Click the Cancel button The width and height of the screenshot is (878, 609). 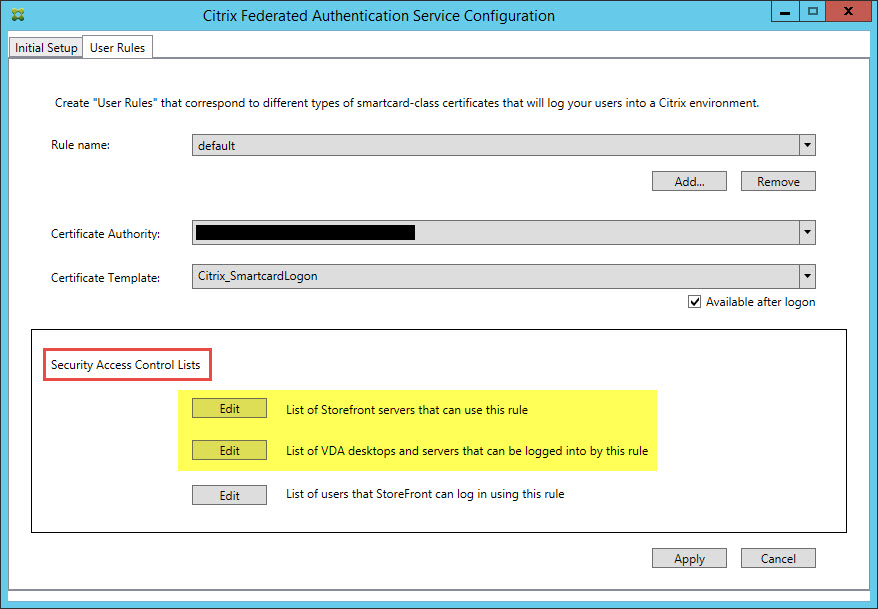(x=778, y=559)
